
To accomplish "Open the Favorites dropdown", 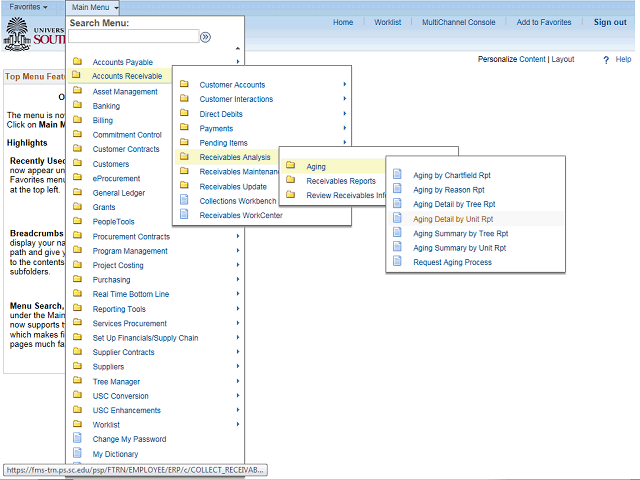I will [27, 7].
